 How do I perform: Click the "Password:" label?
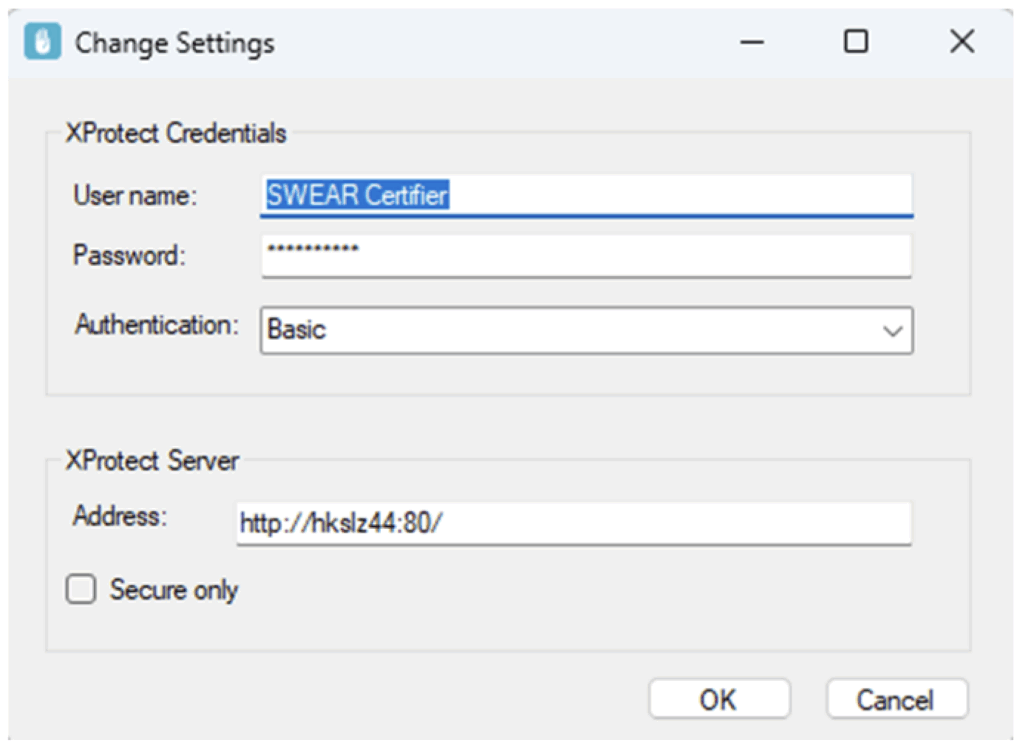click(130, 256)
